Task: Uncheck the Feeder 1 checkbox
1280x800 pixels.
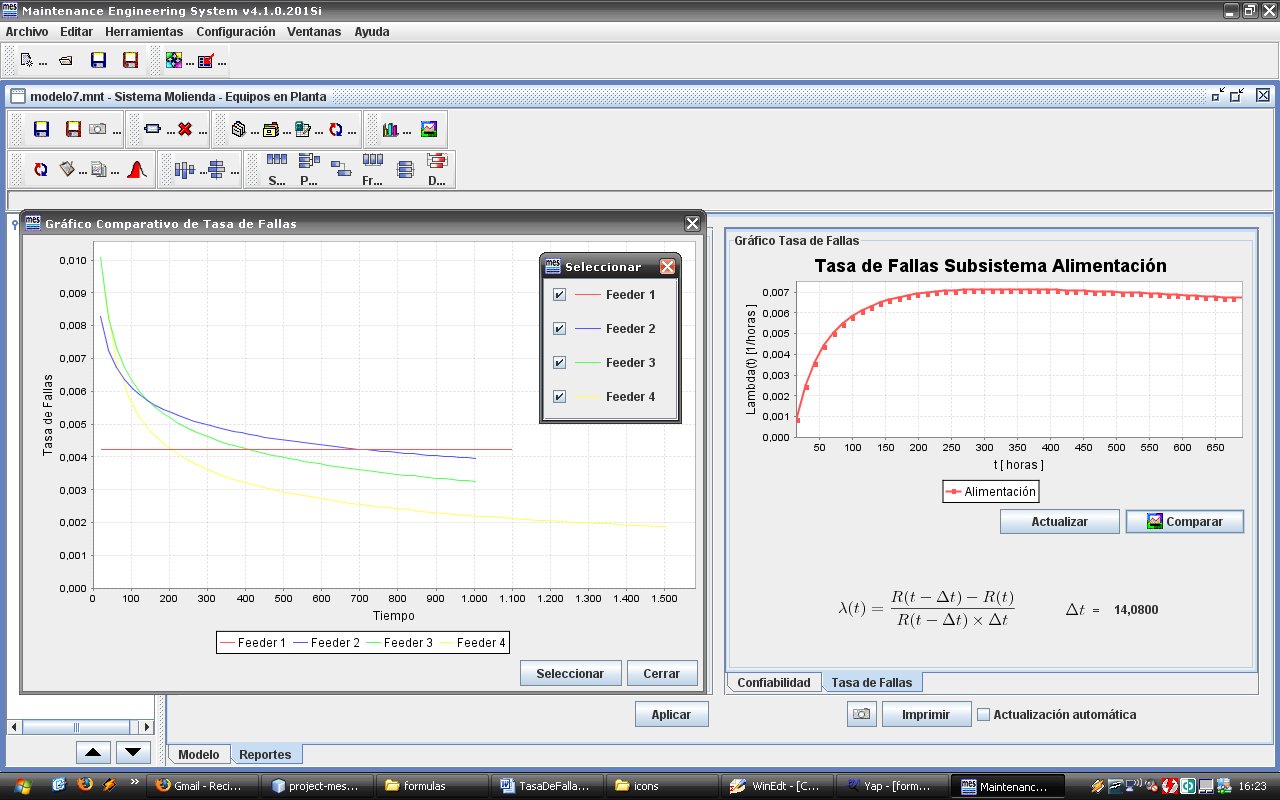Action: click(559, 295)
